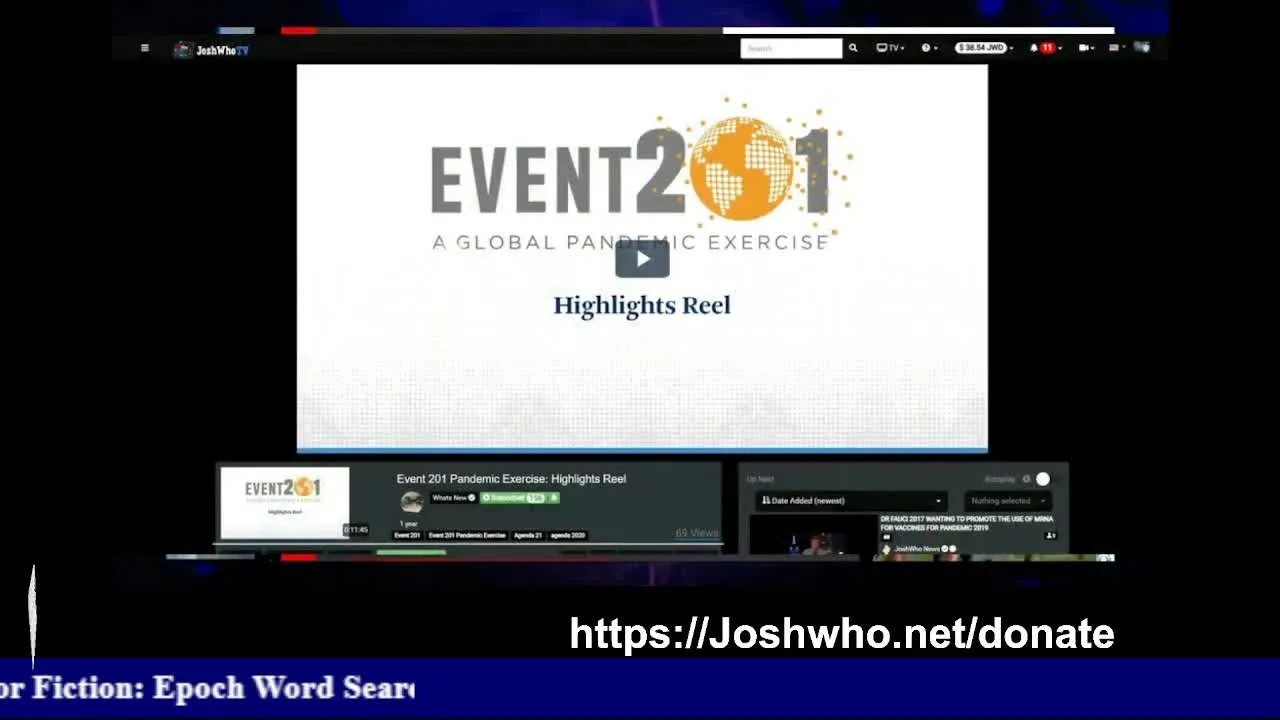The image size is (1280, 720).
Task: Open the video camera upload menu
Action: (x=1087, y=48)
